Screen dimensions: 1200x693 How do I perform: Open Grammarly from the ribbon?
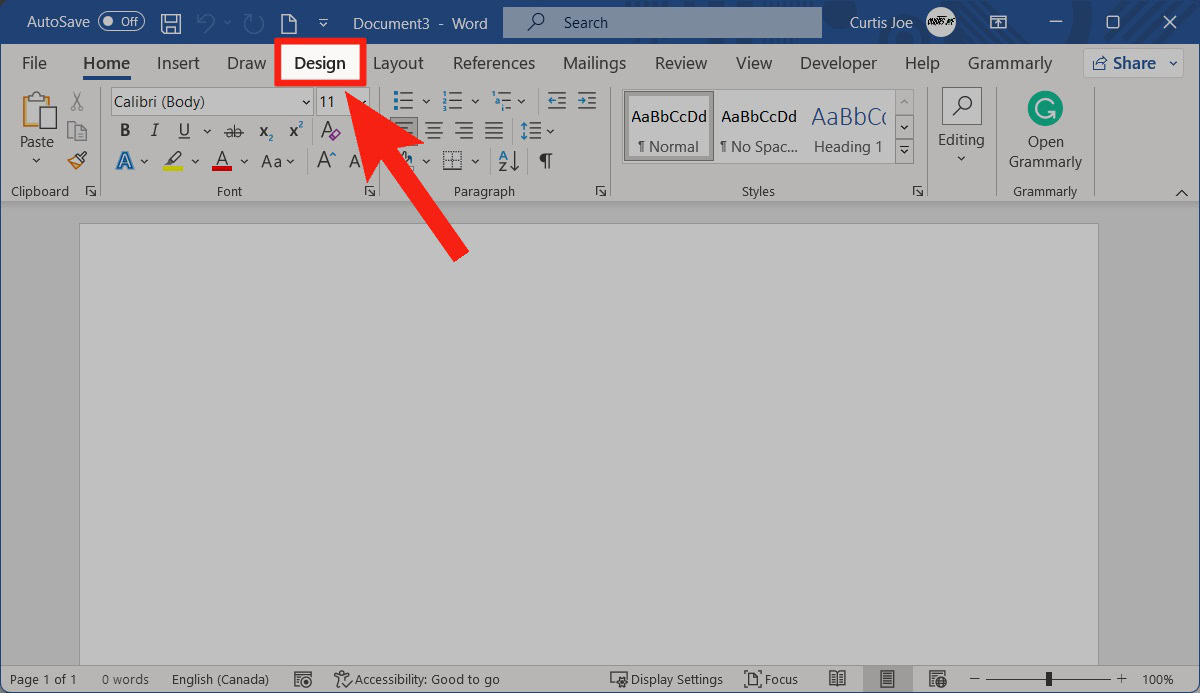click(x=1045, y=131)
